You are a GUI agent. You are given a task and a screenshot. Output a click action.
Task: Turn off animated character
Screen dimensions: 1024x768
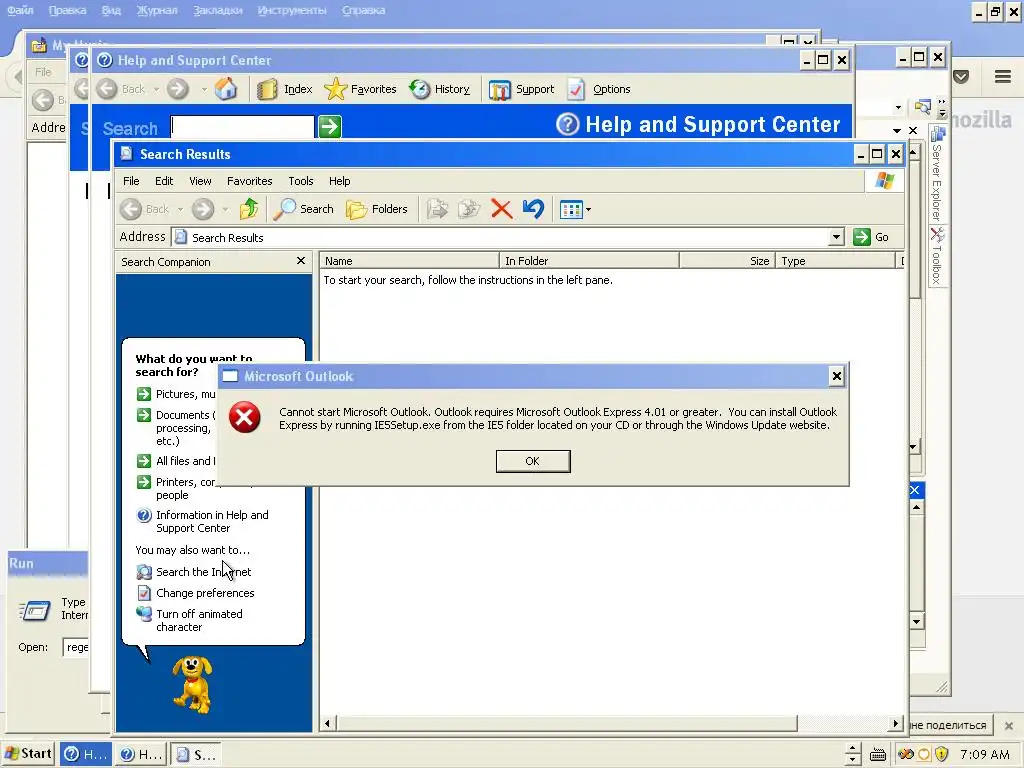tap(189, 620)
